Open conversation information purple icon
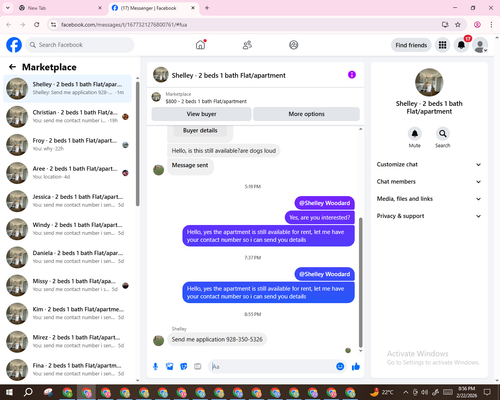 pos(352,75)
